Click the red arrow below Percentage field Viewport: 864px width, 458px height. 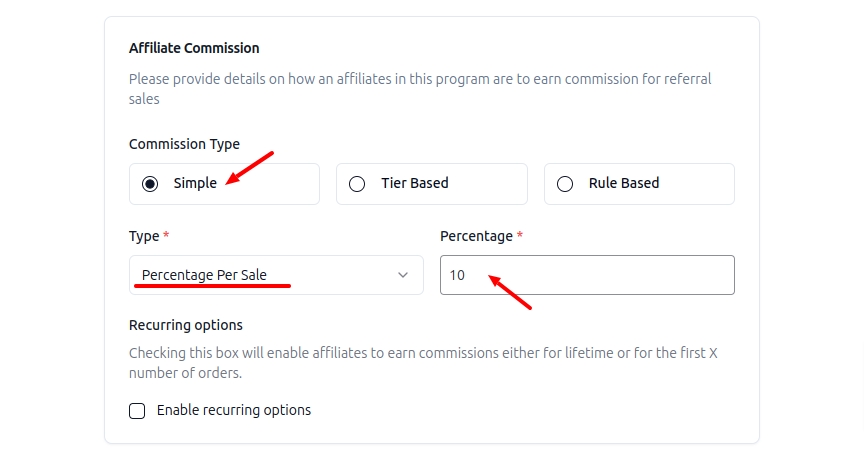point(510,293)
